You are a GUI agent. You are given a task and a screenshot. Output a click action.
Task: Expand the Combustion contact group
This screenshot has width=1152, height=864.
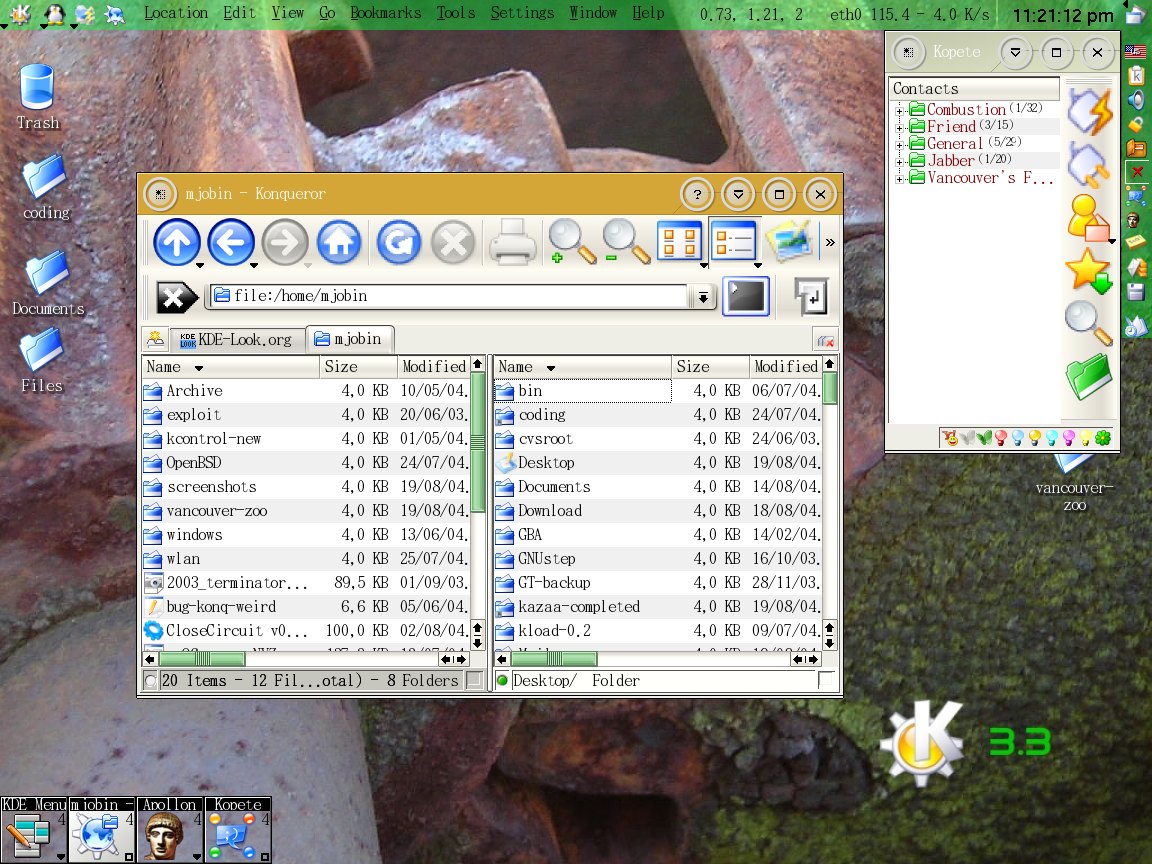coord(899,110)
